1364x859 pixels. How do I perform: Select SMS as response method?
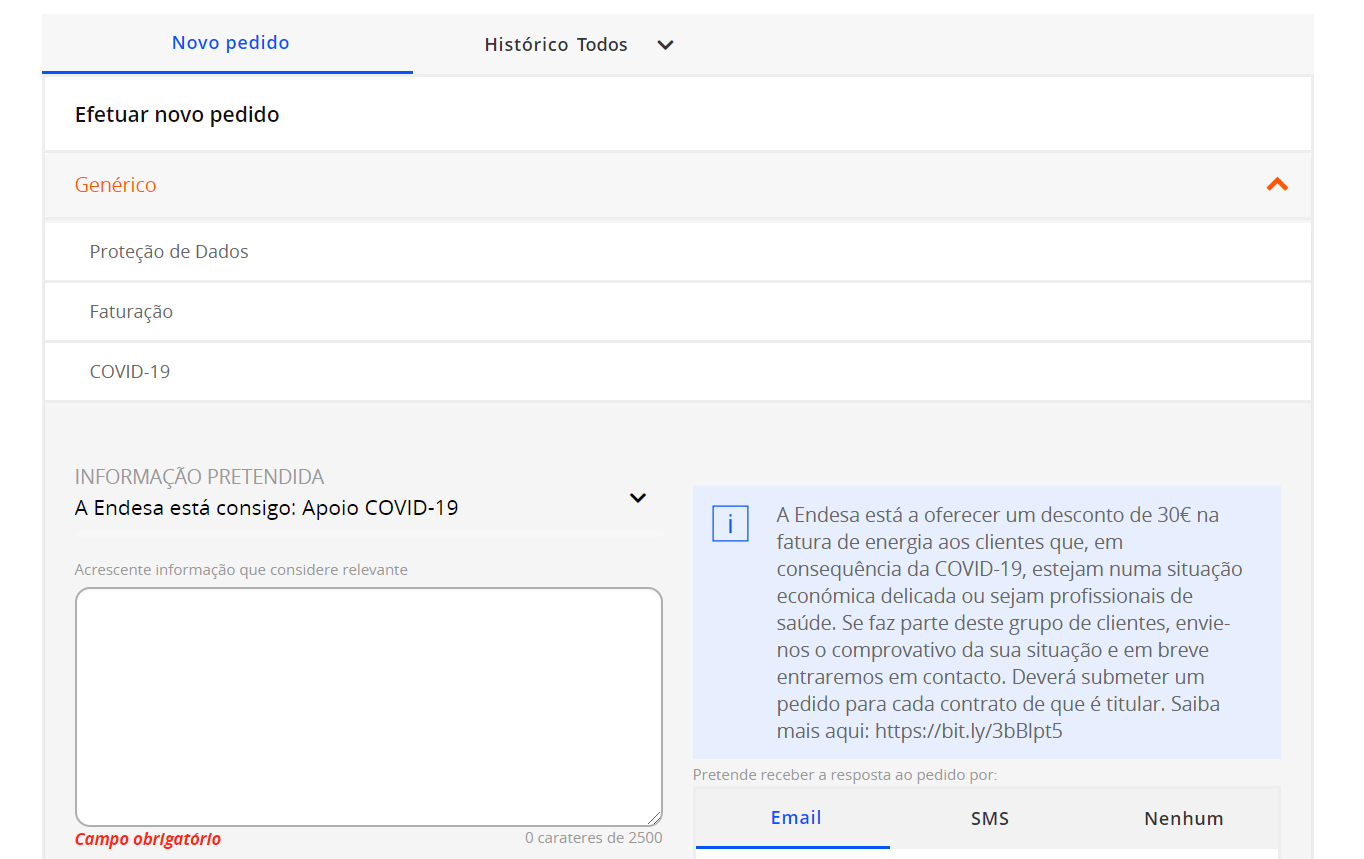coord(989,819)
